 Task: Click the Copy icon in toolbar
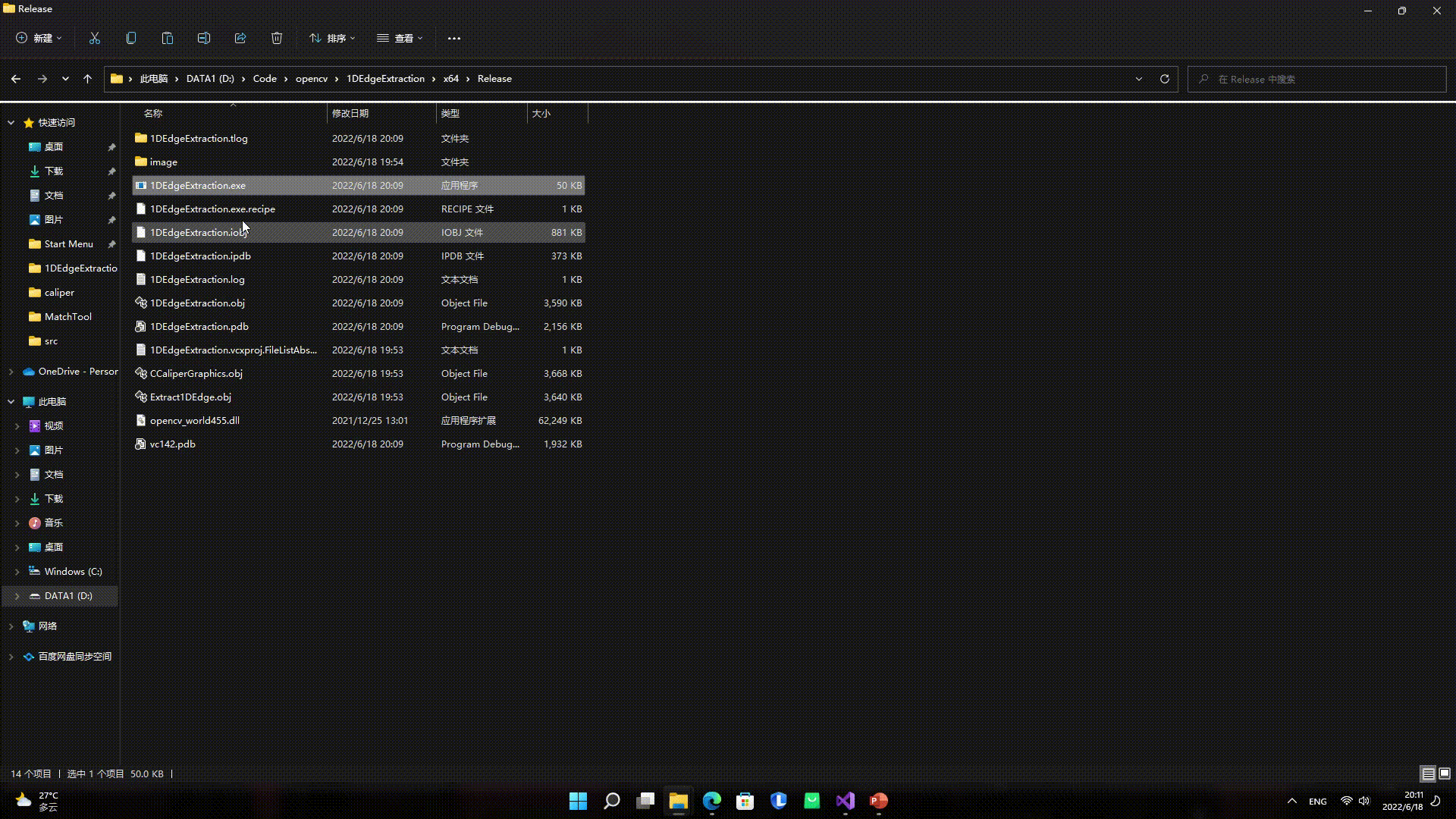[x=131, y=38]
